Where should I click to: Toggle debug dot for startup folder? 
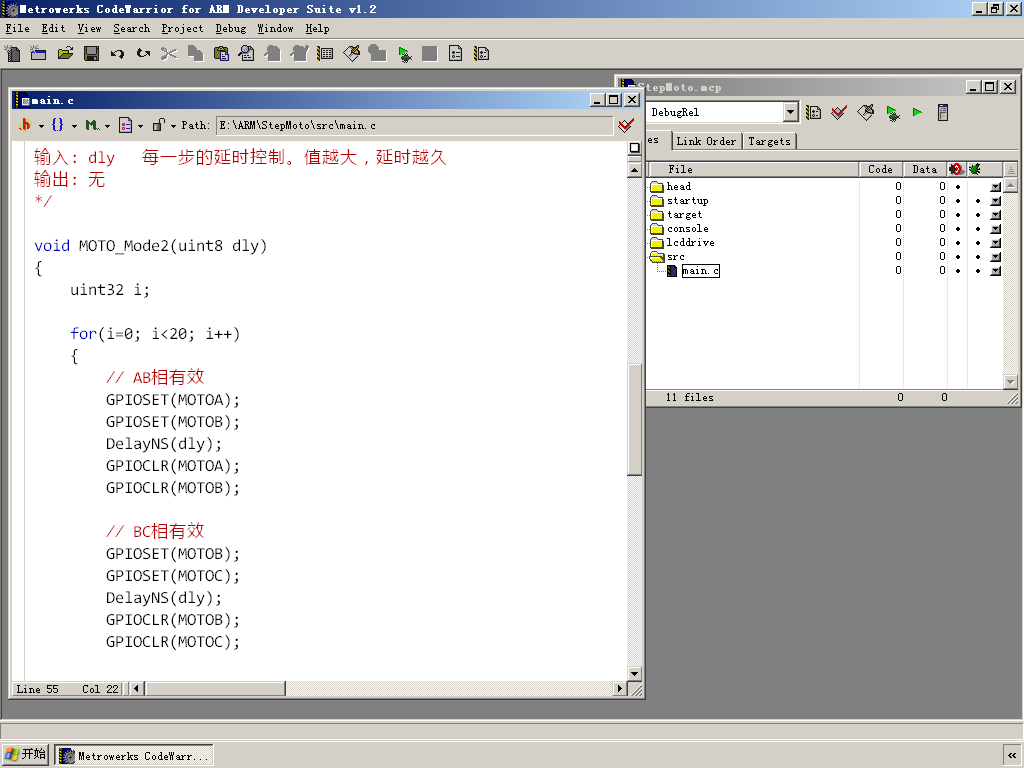point(978,201)
